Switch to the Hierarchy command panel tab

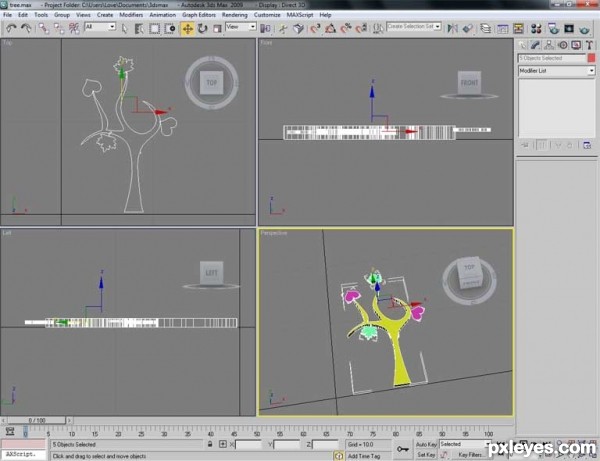point(549,45)
